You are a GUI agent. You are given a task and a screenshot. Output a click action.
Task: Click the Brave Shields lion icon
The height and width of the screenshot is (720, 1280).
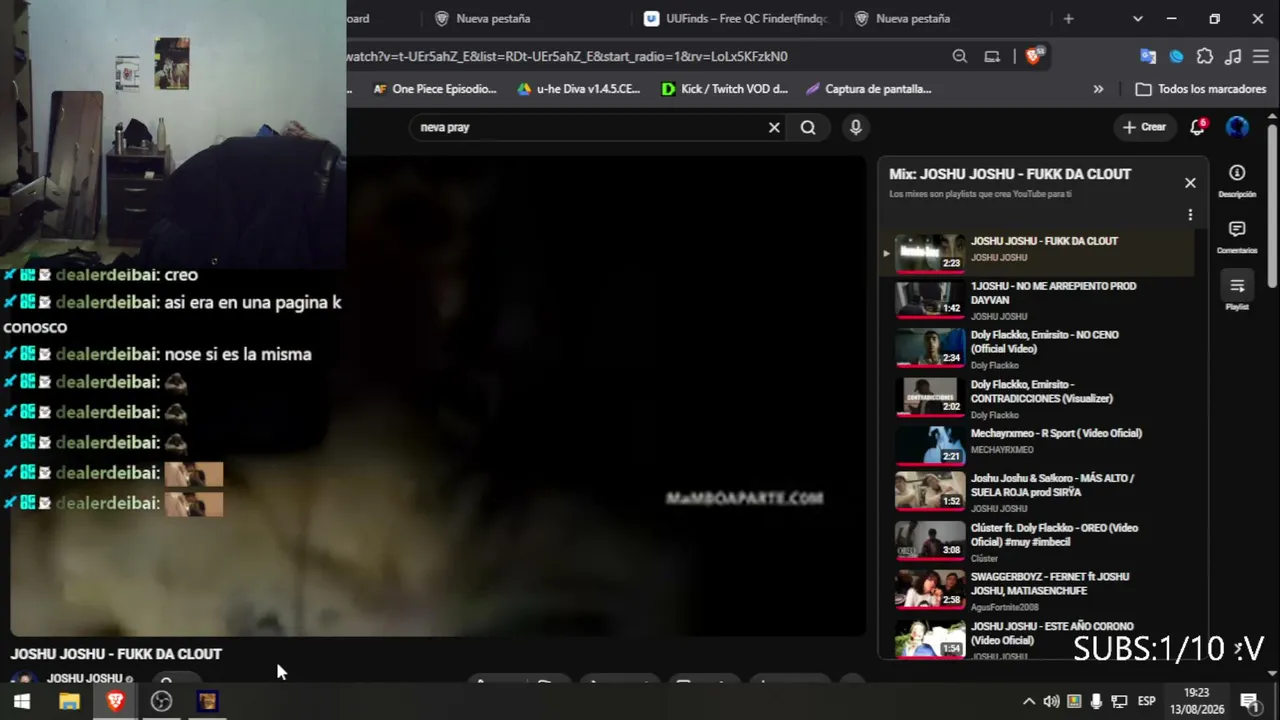tap(1034, 56)
